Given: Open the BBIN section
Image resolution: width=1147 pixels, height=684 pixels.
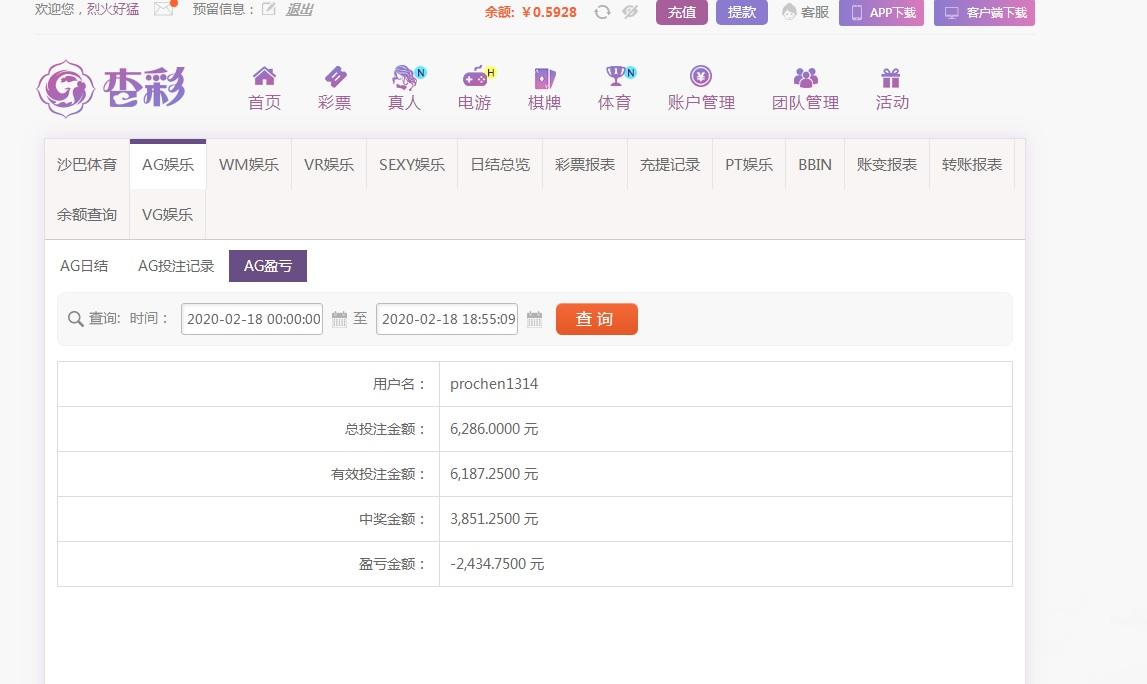Looking at the screenshot, I should point(814,164).
